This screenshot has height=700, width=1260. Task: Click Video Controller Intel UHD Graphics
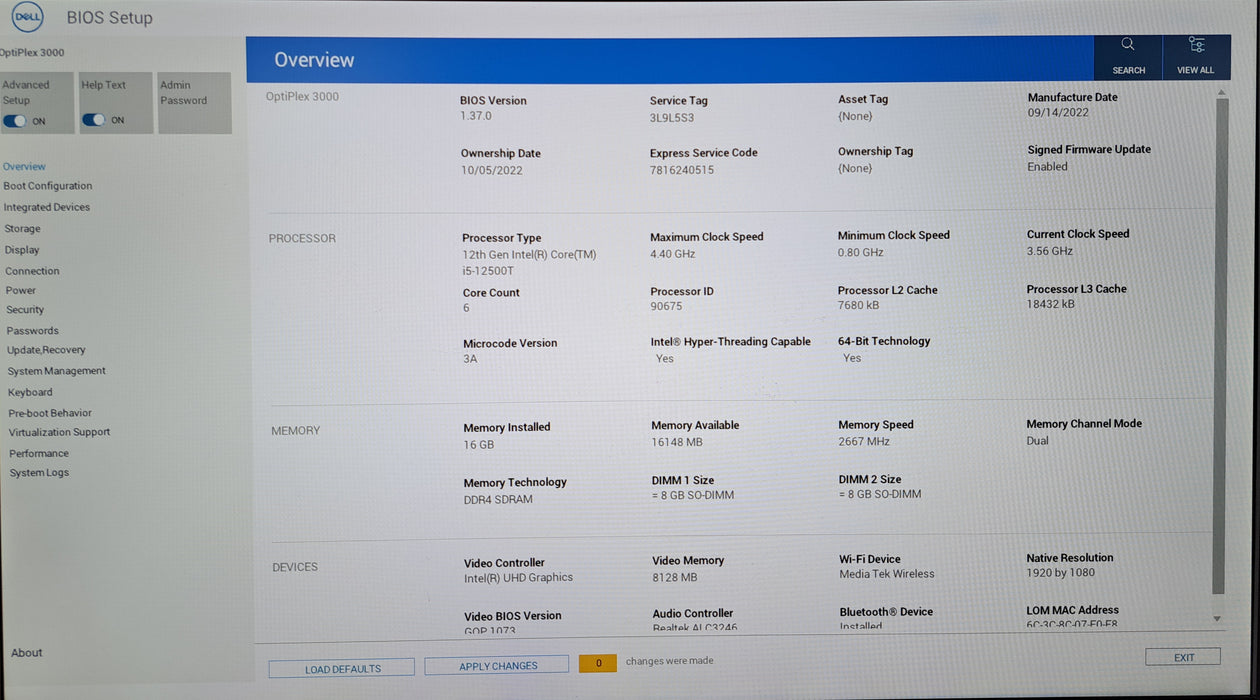(518, 578)
